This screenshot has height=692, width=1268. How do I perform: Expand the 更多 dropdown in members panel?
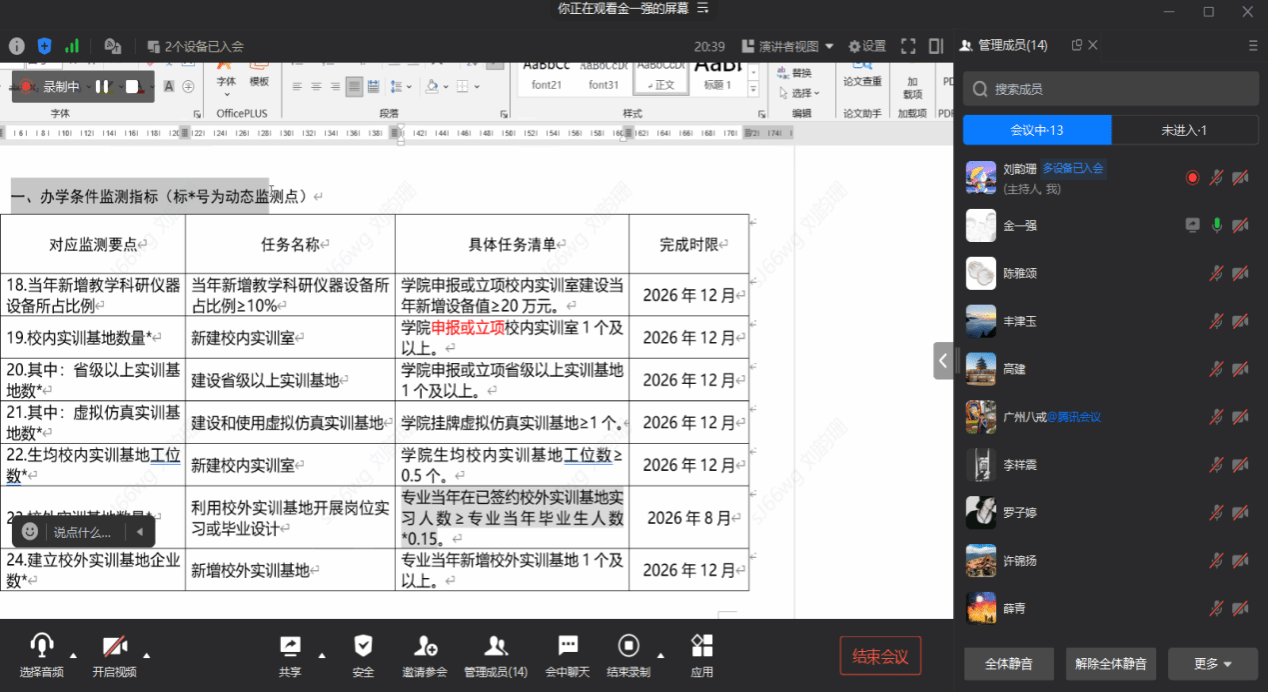point(1212,663)
